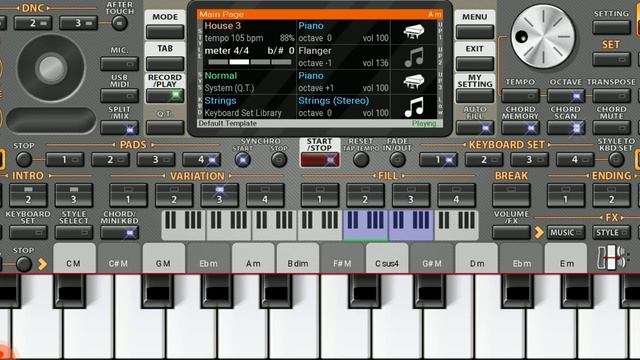Play the CM chord pad

click(x=74, y=258)
